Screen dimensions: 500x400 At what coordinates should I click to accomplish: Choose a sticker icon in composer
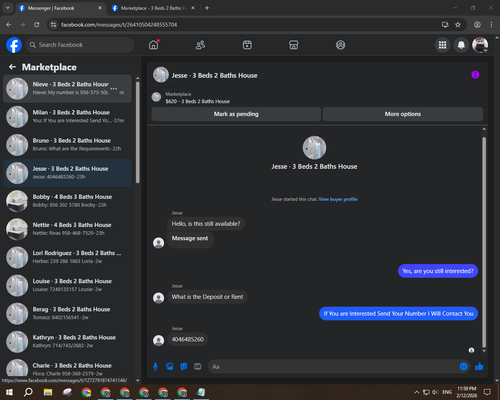[x=184, y=367]
